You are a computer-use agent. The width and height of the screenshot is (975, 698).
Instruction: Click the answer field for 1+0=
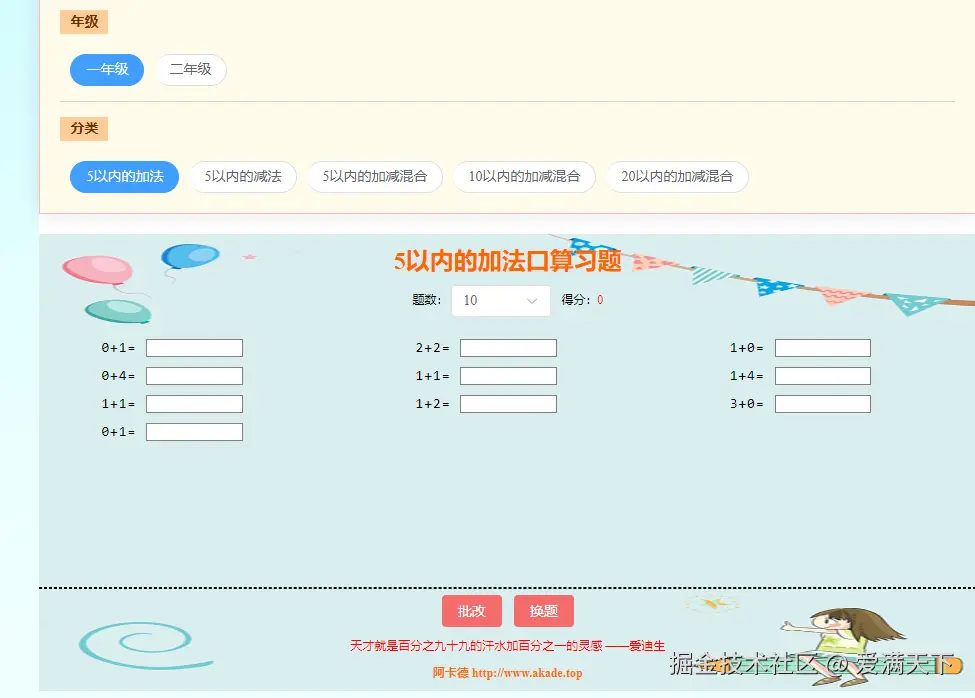[x=823, y=347]
